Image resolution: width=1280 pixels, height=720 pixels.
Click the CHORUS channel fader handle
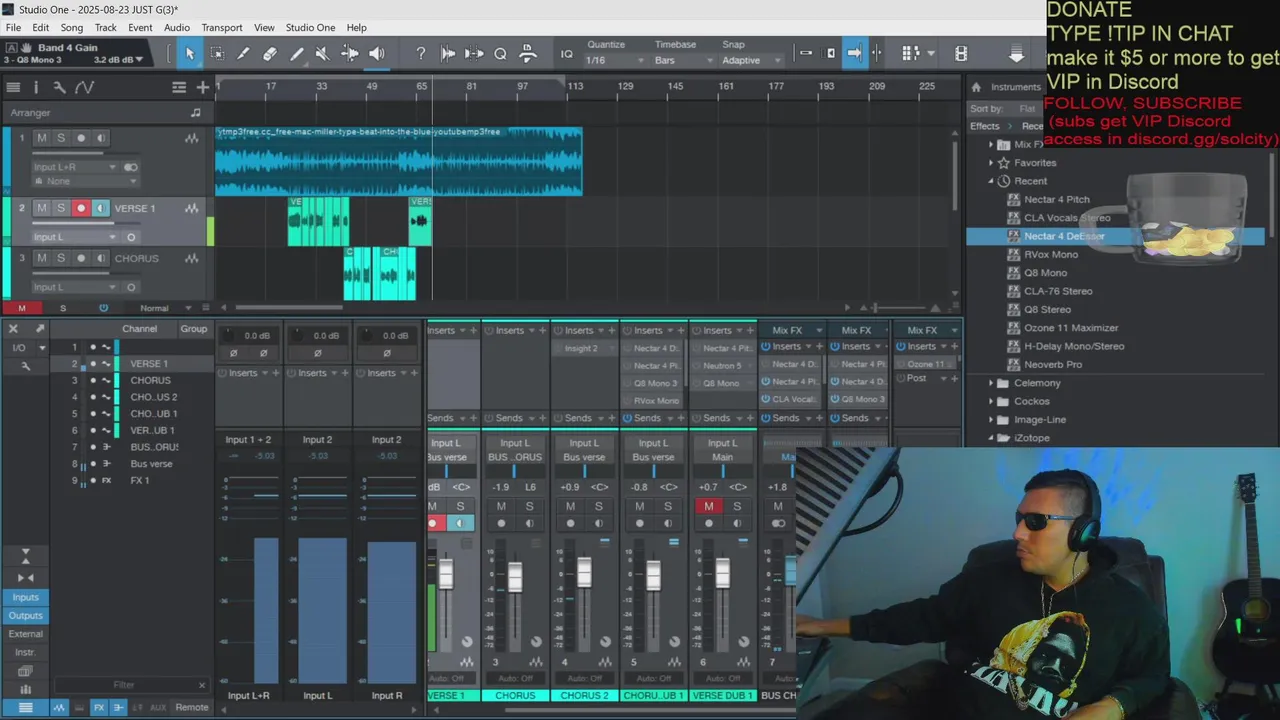[x=515, y=577]
